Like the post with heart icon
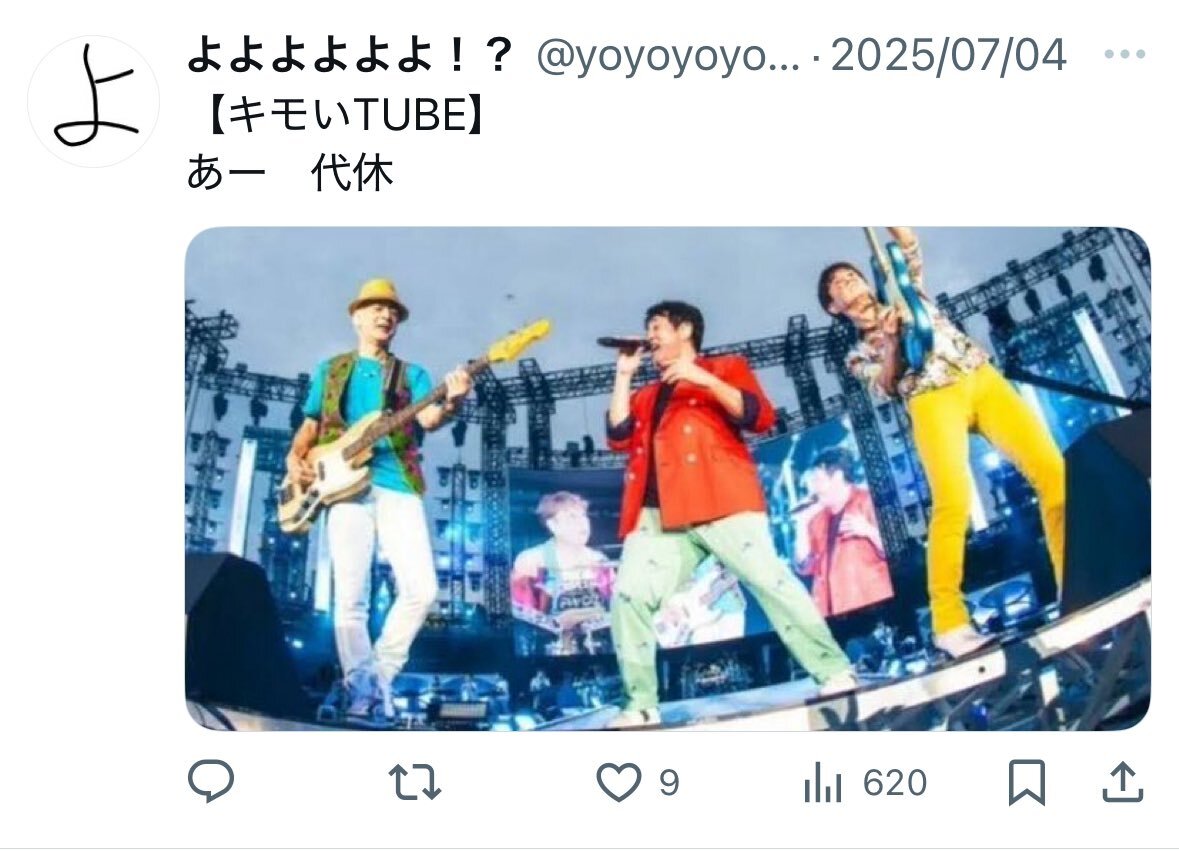 click(619, 782)
